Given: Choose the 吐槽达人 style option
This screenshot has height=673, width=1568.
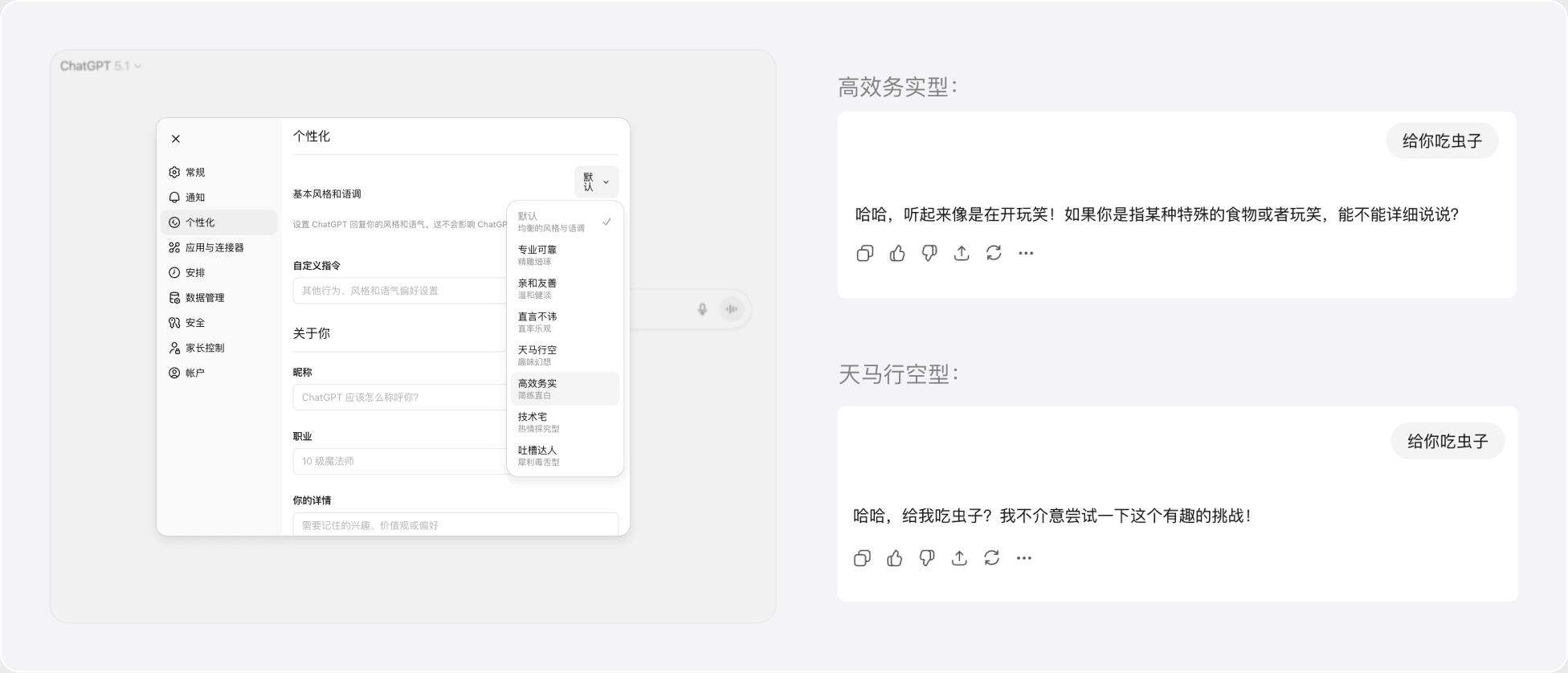Looking at the screenshot, I should click(x=565, y=456).
